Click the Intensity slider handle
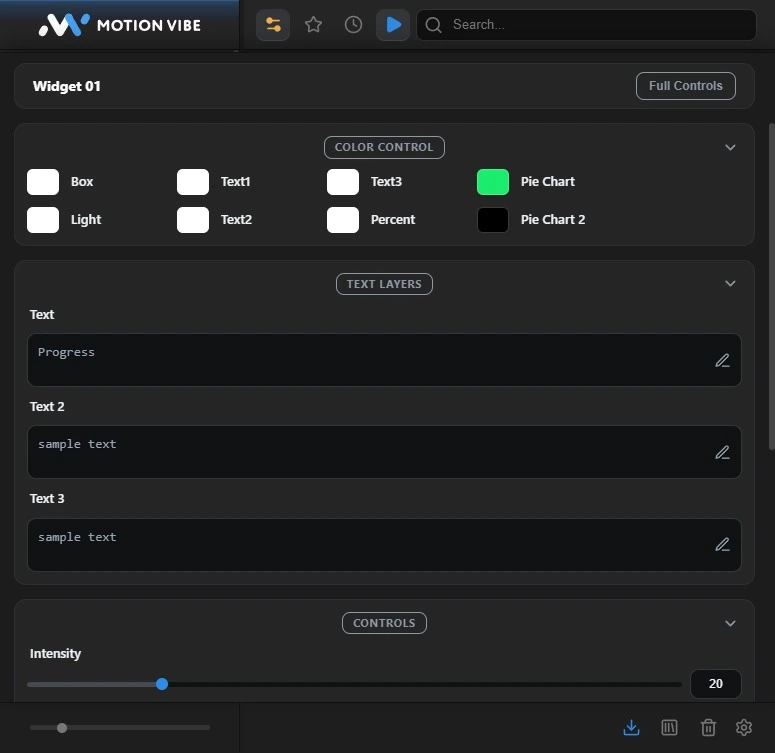Image resolution: width=775 pixels, height=753 pixels. 162,684
